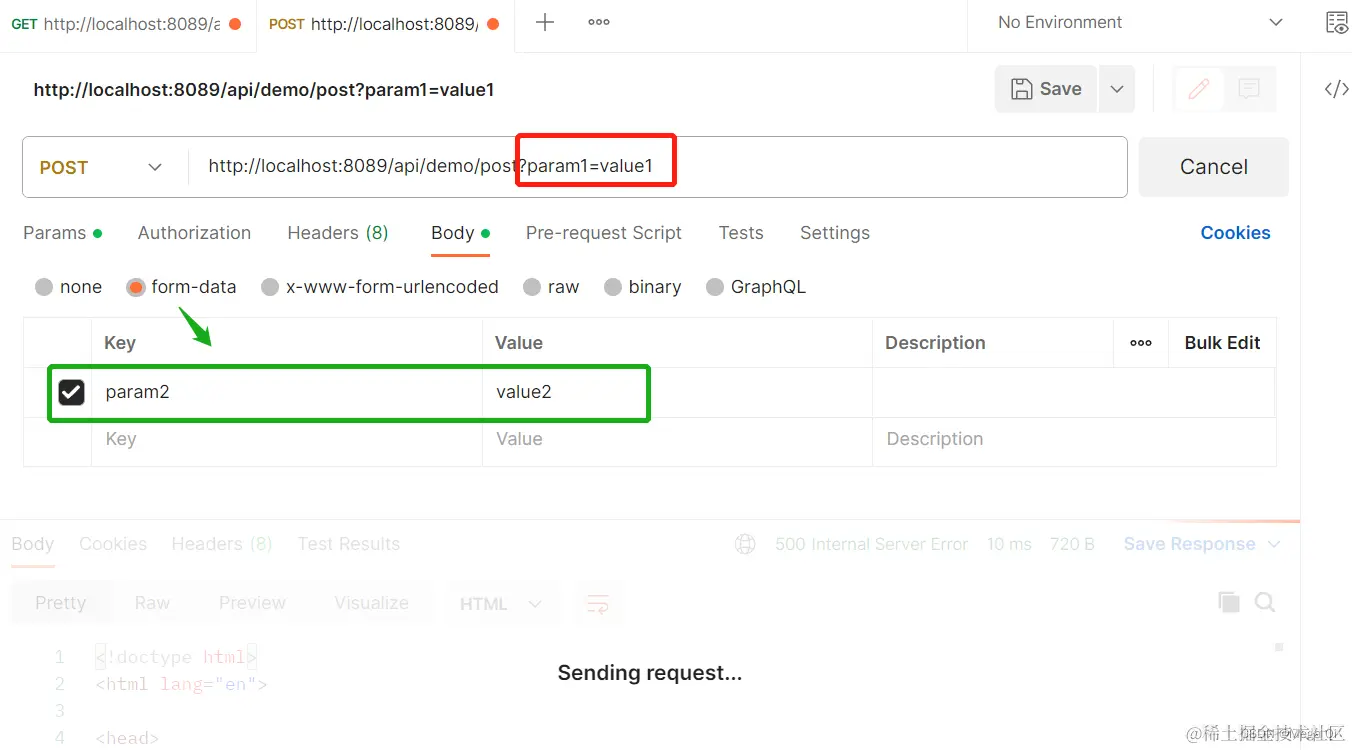Open the response Headers (8) tab

(222, 544)
